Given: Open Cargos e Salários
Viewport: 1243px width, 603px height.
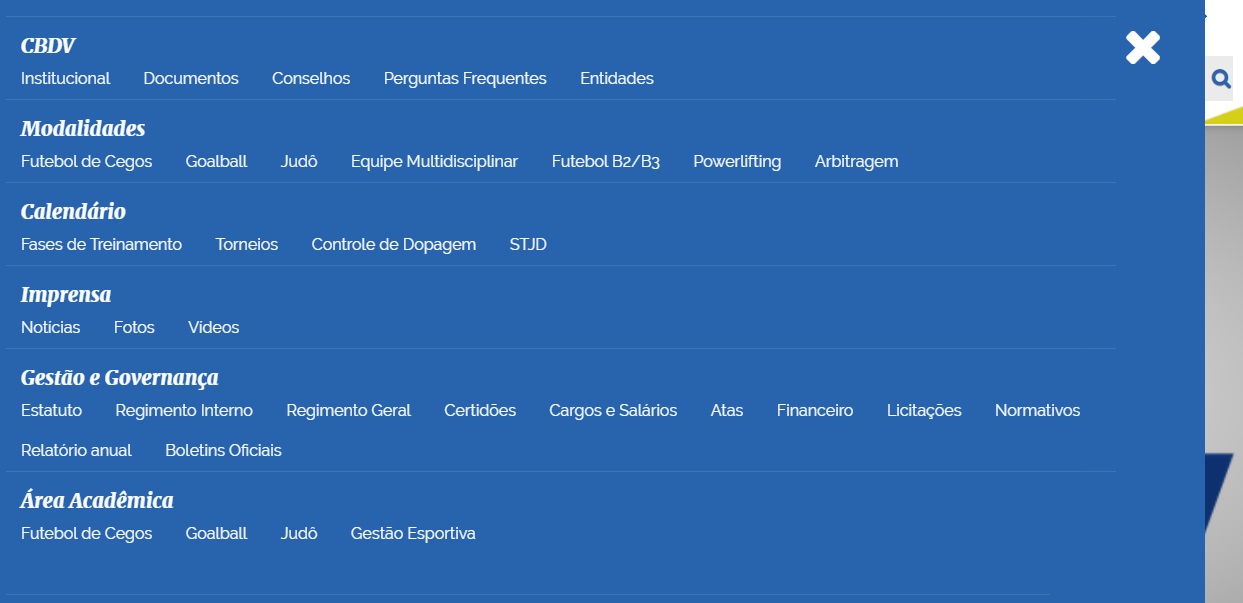Looking at the screenshot, I should pos(613,410).
